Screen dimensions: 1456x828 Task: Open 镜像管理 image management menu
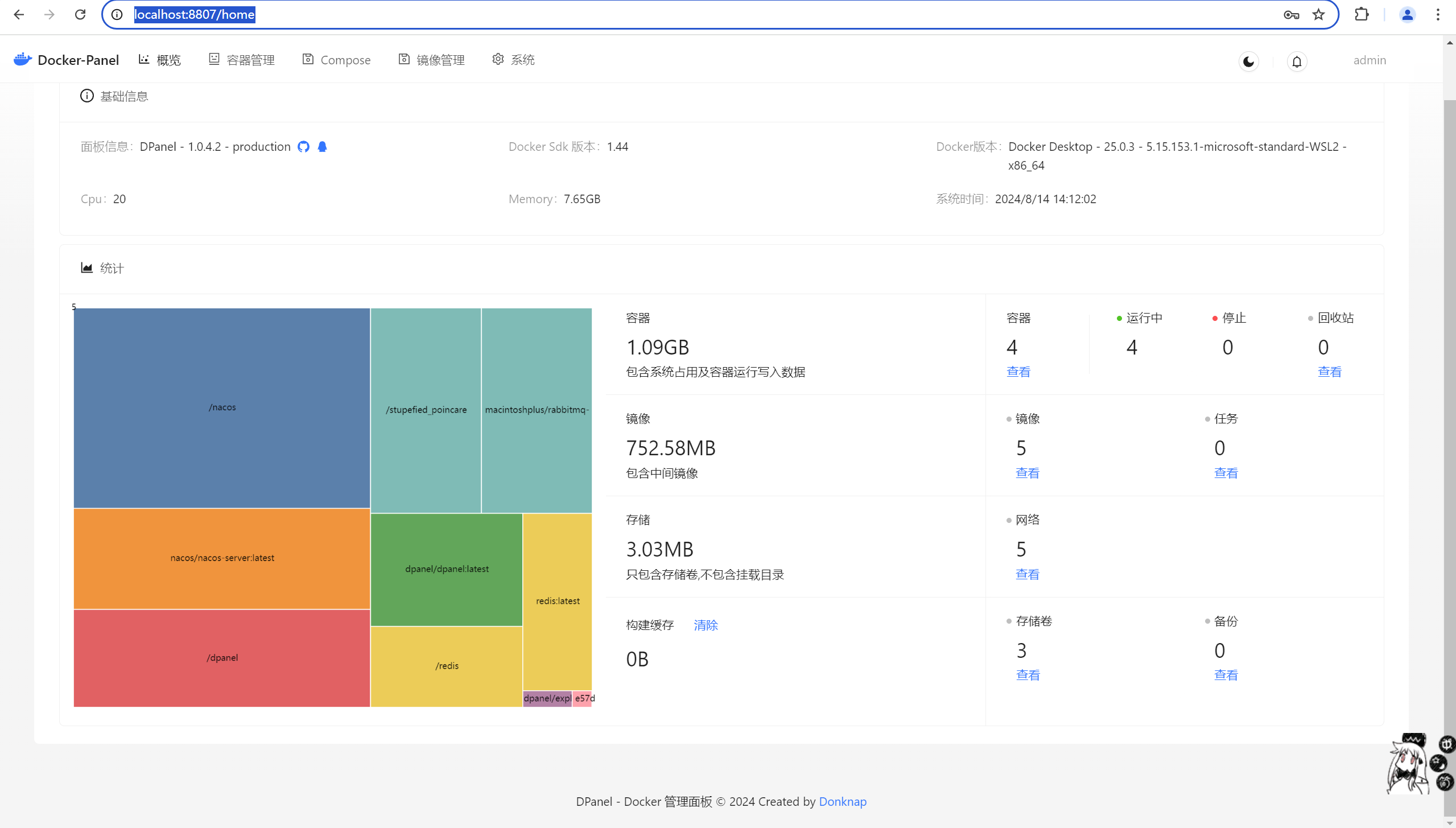[432, 60]
